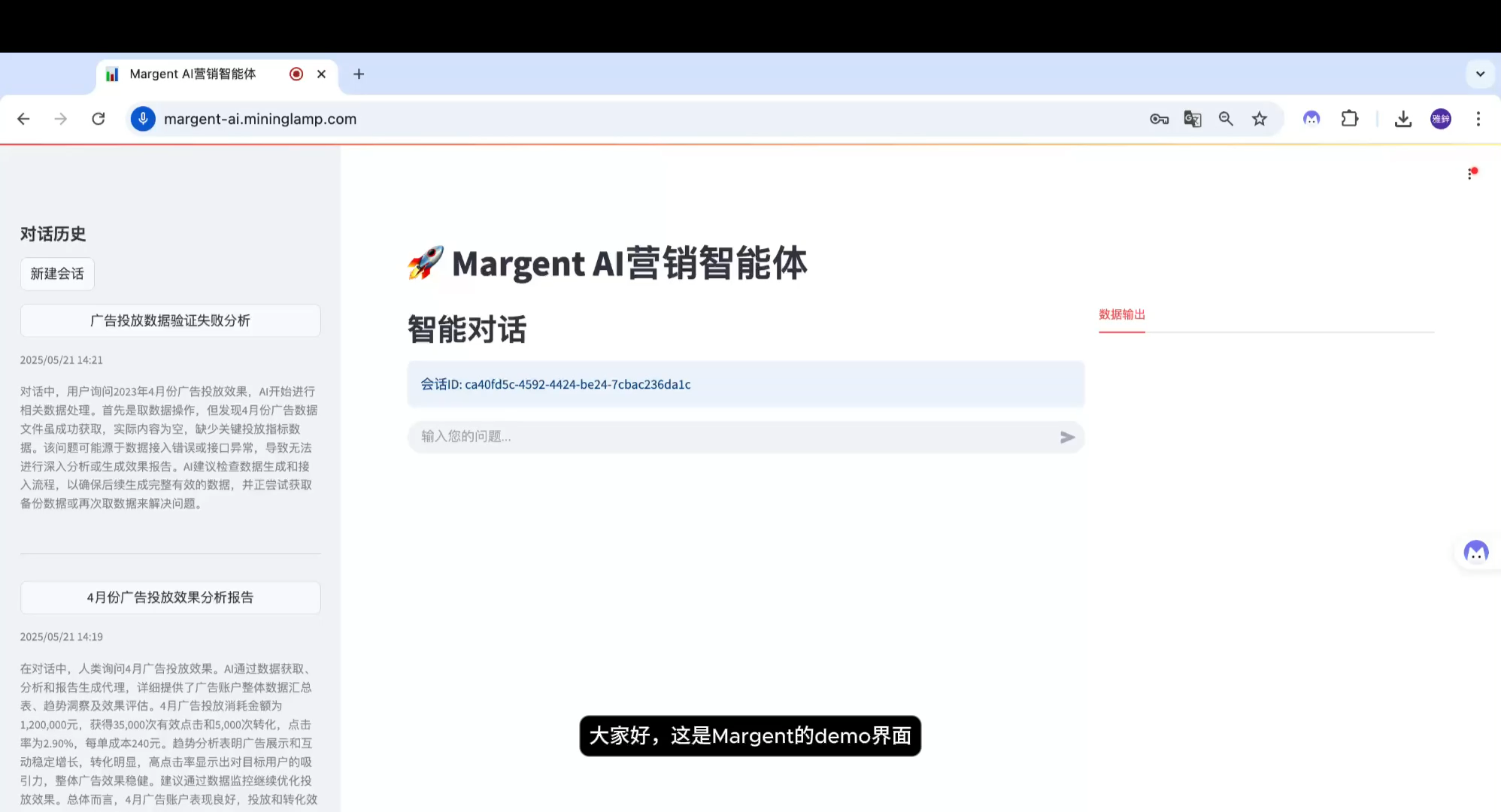Click the 智能对话 heading
The image size is (1501, 812).
point(467,329)
